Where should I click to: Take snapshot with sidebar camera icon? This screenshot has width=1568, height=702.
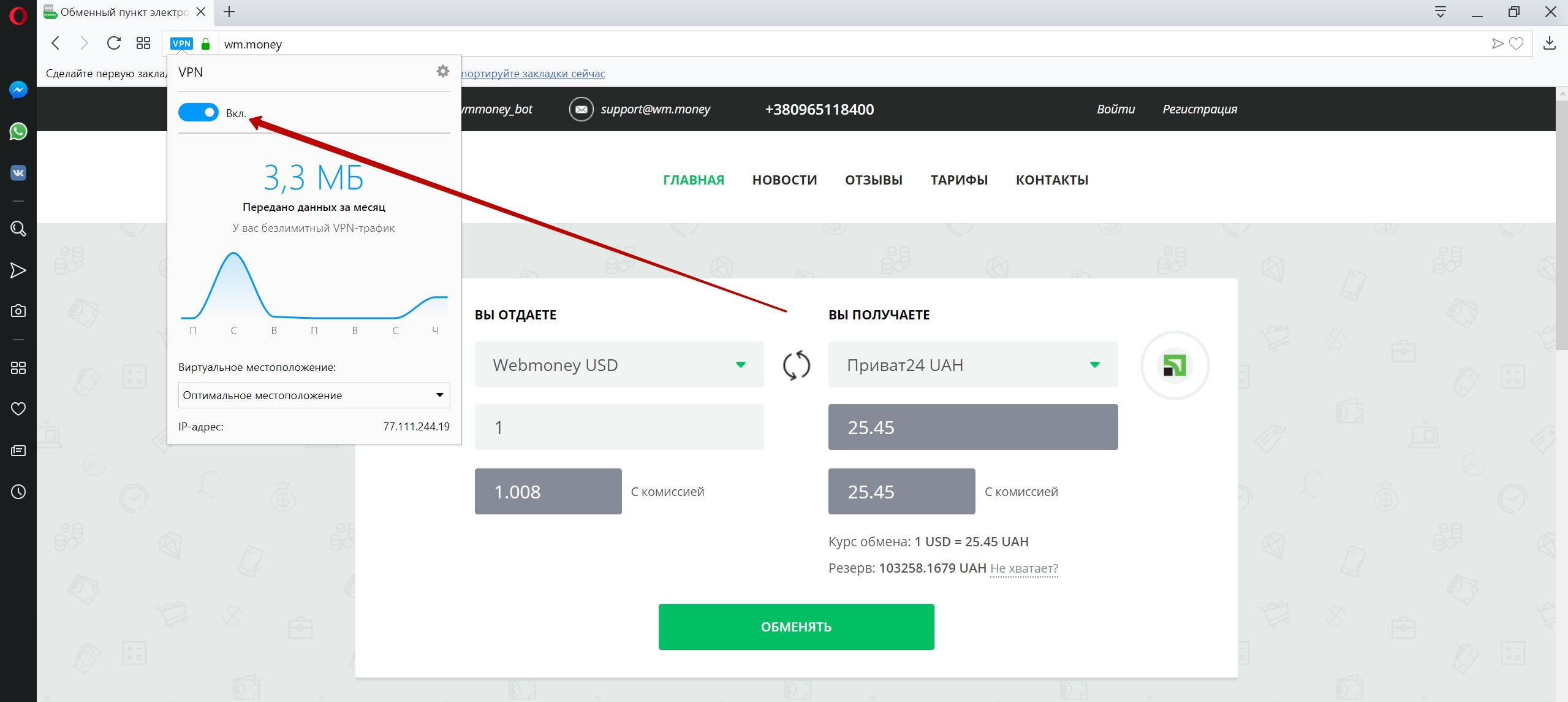pyautogui.click(x=18, y=311)
